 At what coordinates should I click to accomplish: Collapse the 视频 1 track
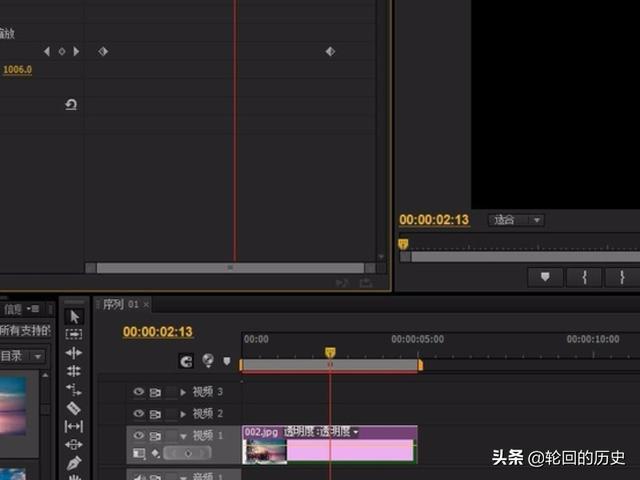coord(183,436)
